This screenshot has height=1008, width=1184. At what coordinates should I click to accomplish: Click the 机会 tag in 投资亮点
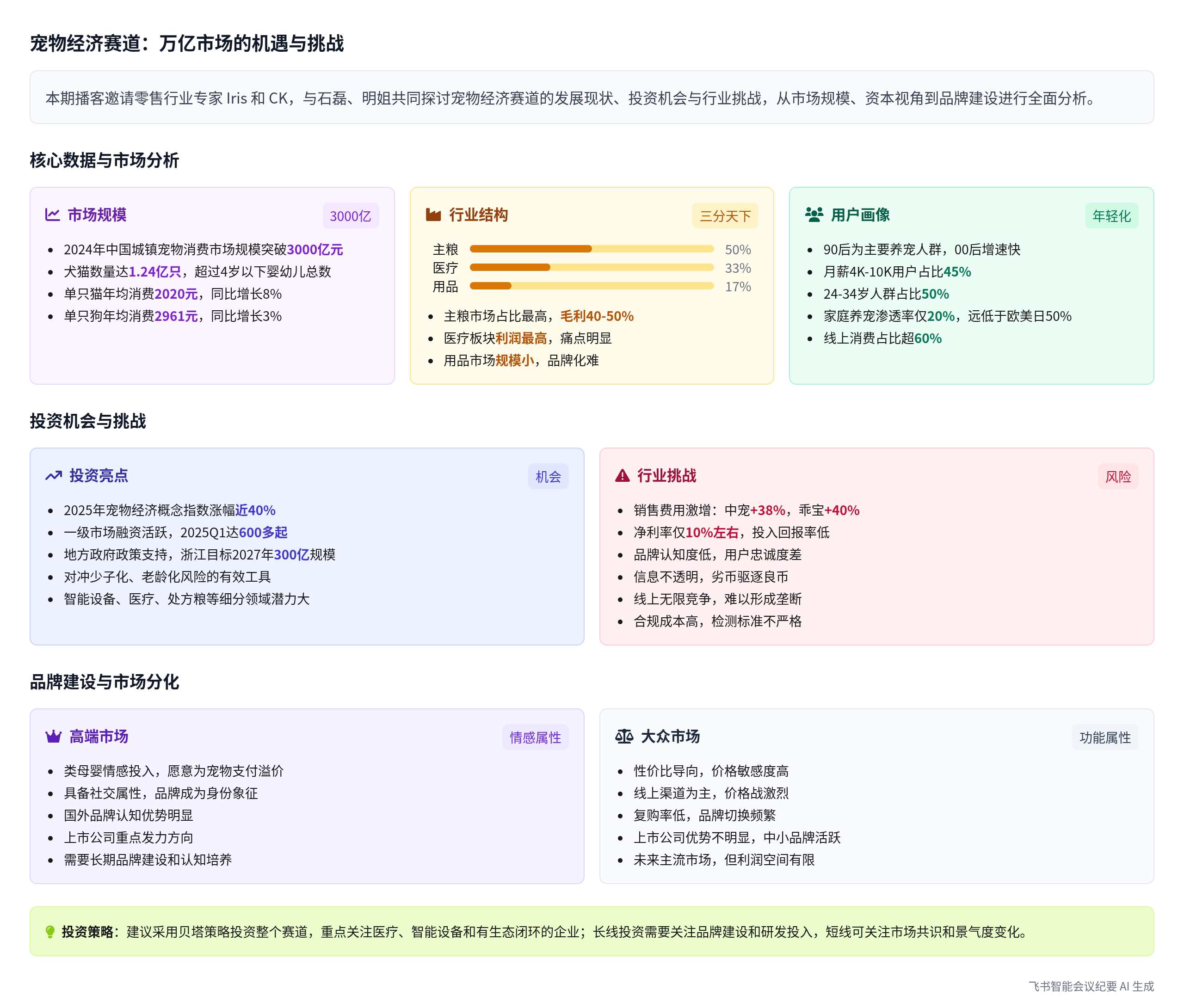(x=548, y=477)
